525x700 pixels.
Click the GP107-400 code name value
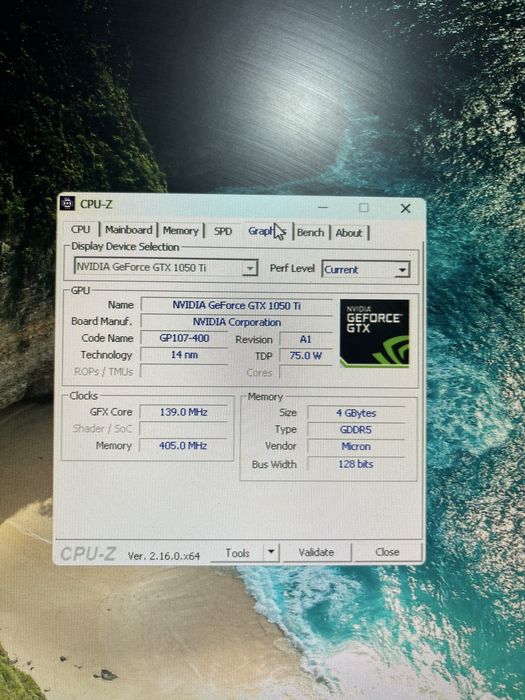pyautogui.click(x=184, y=338)
